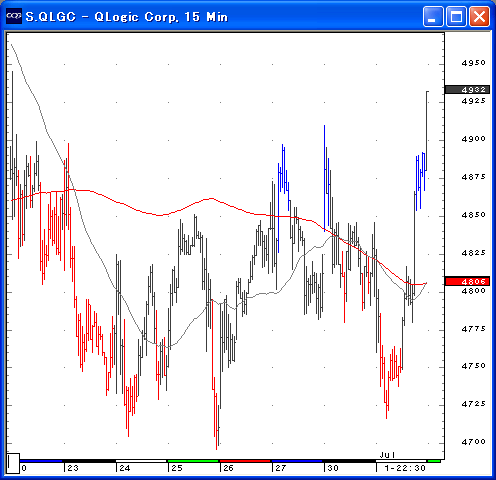Click the green session strip after 25
496x480 pixels.
(x=193, y=461)
